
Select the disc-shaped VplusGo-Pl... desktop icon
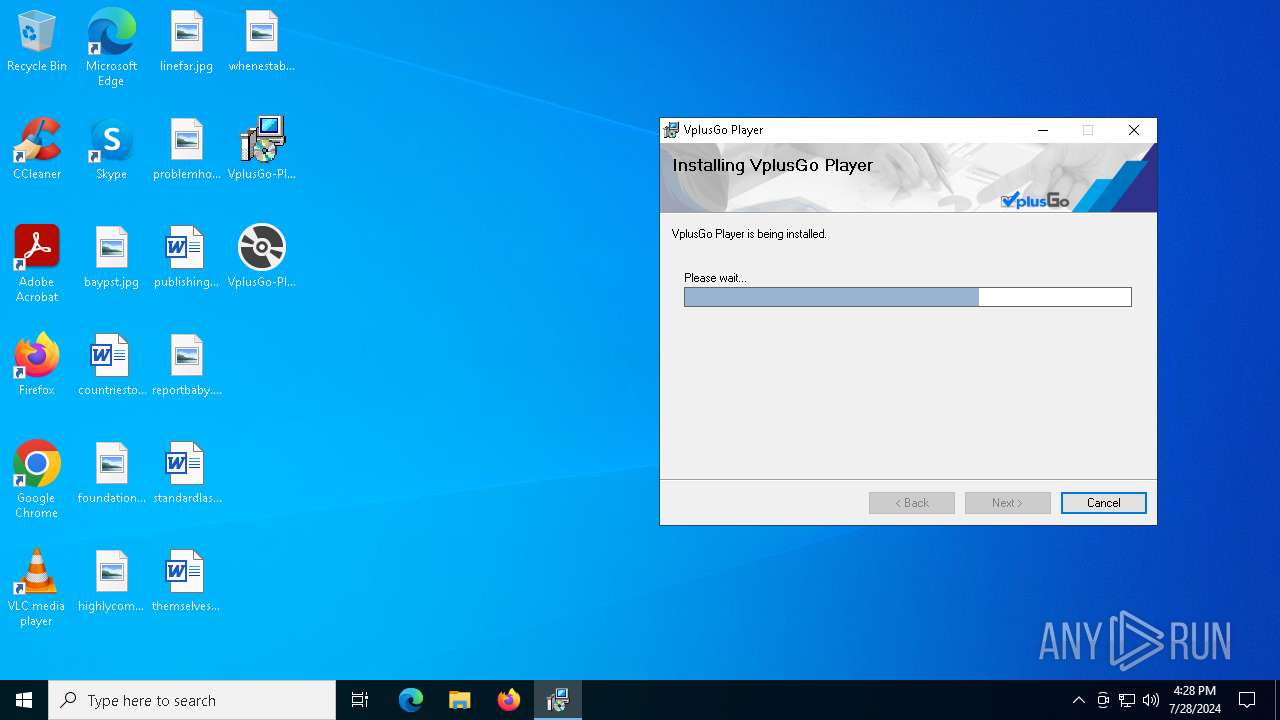(261, 257)
